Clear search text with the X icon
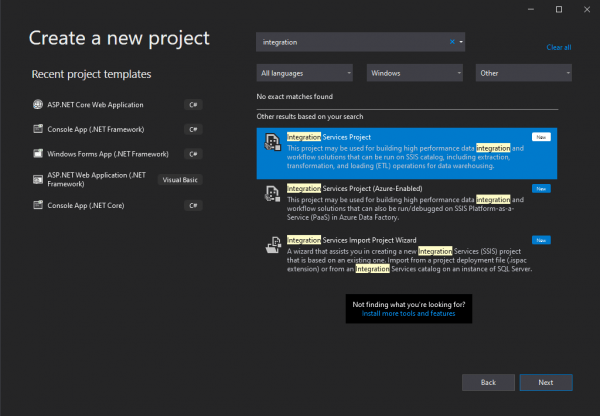The image size is (600, 416). point(452,43)
